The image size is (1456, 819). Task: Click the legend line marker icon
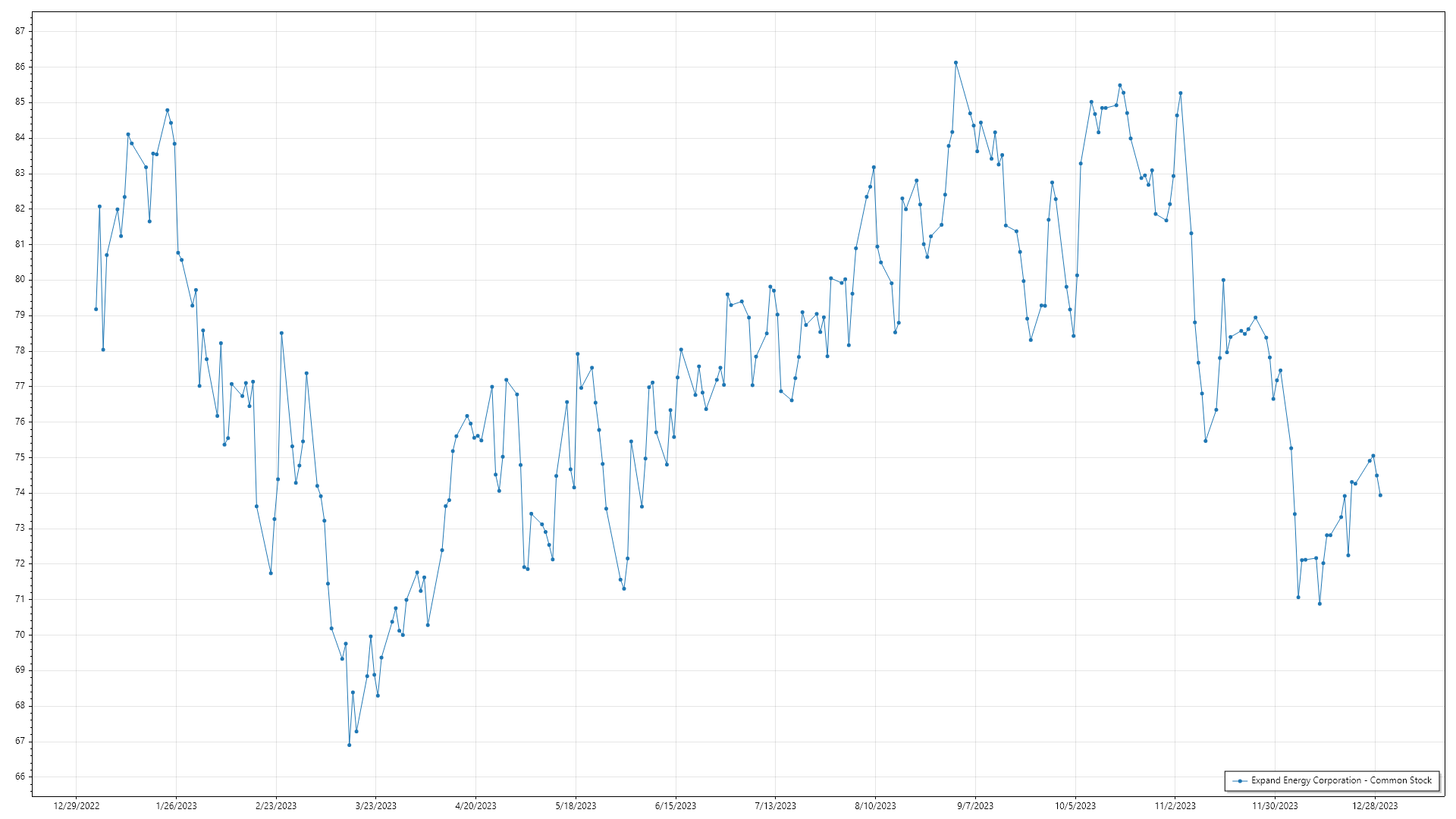coord(1240,781)
